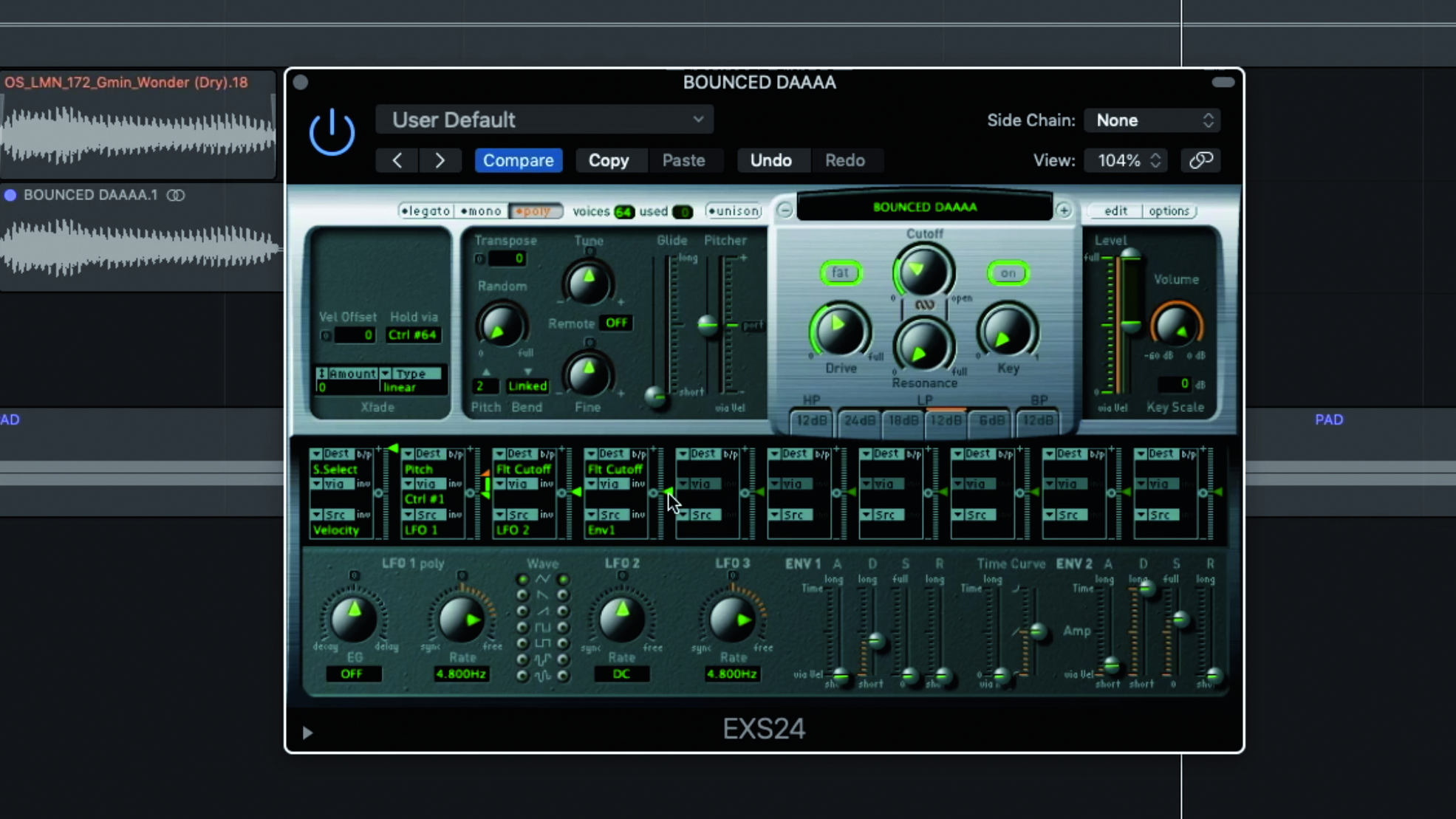
Task: Toggle poly mode
Action: (x=535, y=211)
